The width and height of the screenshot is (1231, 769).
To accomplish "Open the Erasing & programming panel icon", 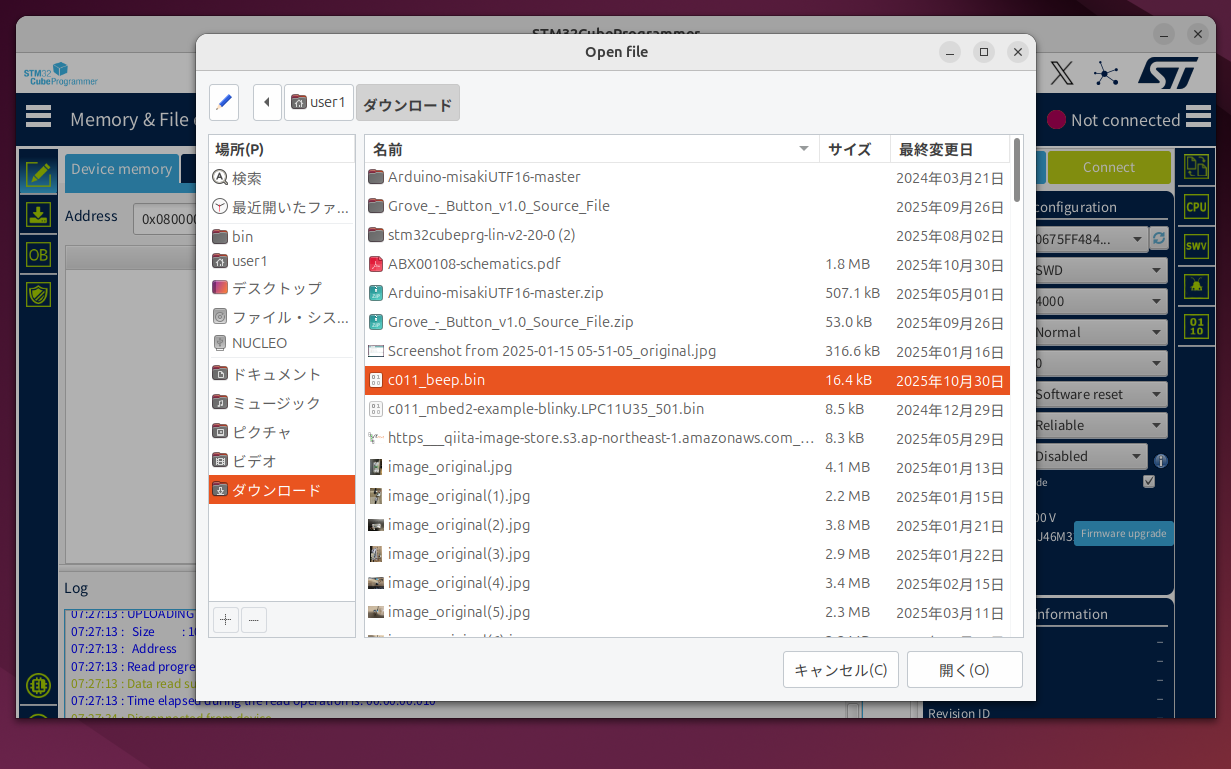I will click(38, 215).
